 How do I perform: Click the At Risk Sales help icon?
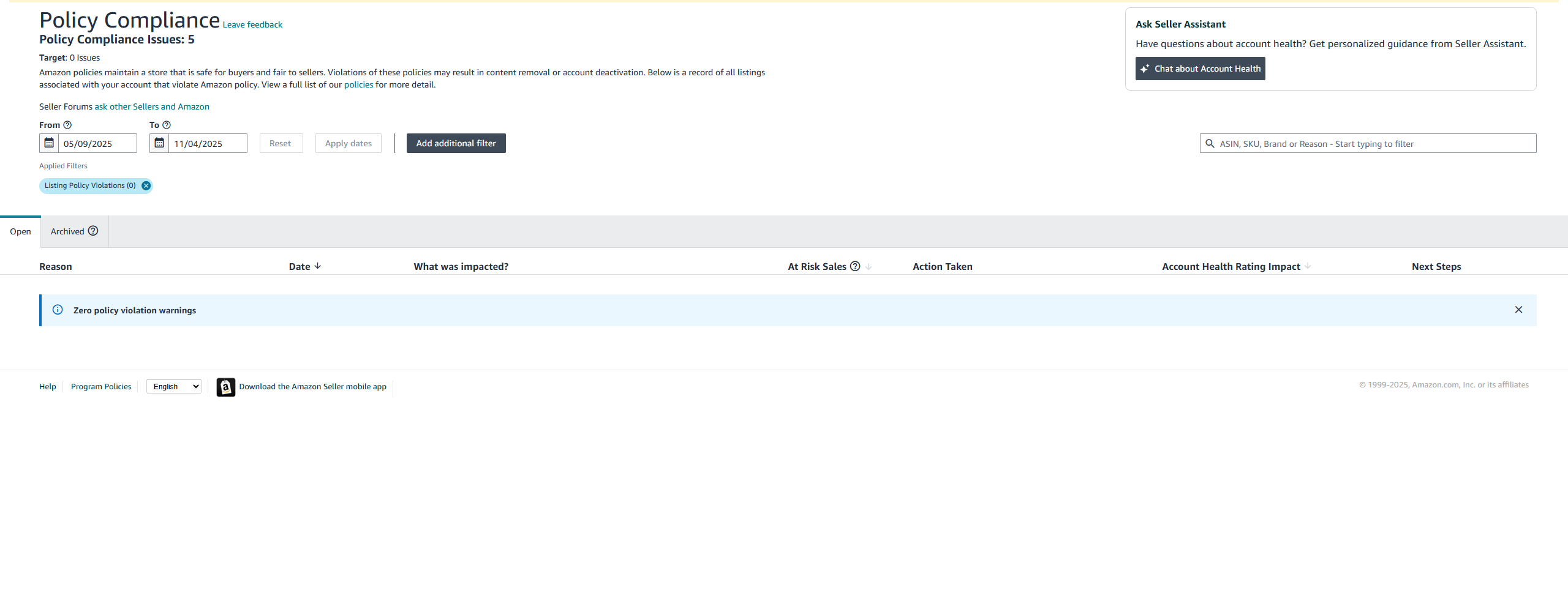[855, 266]
